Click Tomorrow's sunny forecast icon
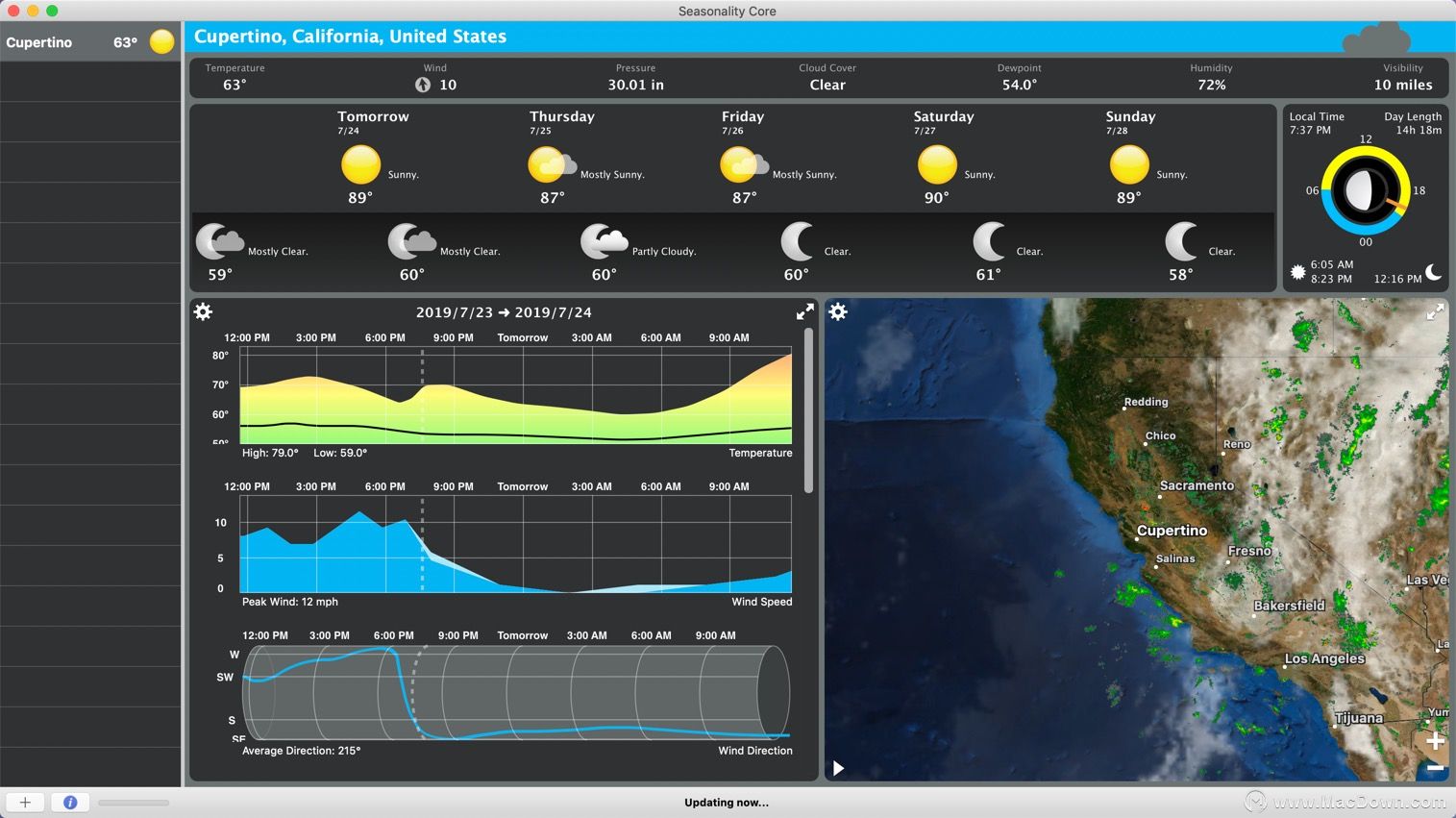Screen dimensions: 1456x818 click(x=361, y=164)
